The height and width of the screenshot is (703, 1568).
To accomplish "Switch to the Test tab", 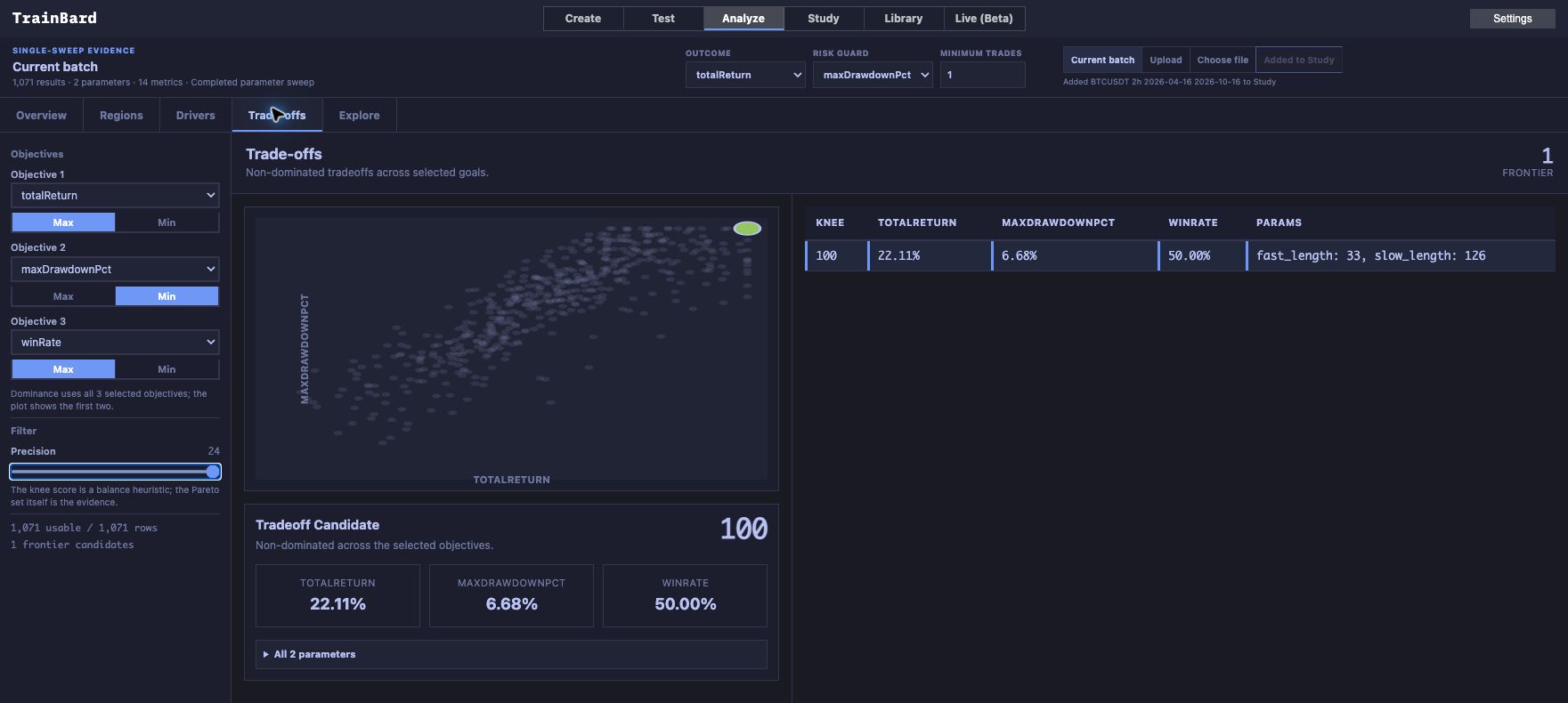I will pos(663,19).
